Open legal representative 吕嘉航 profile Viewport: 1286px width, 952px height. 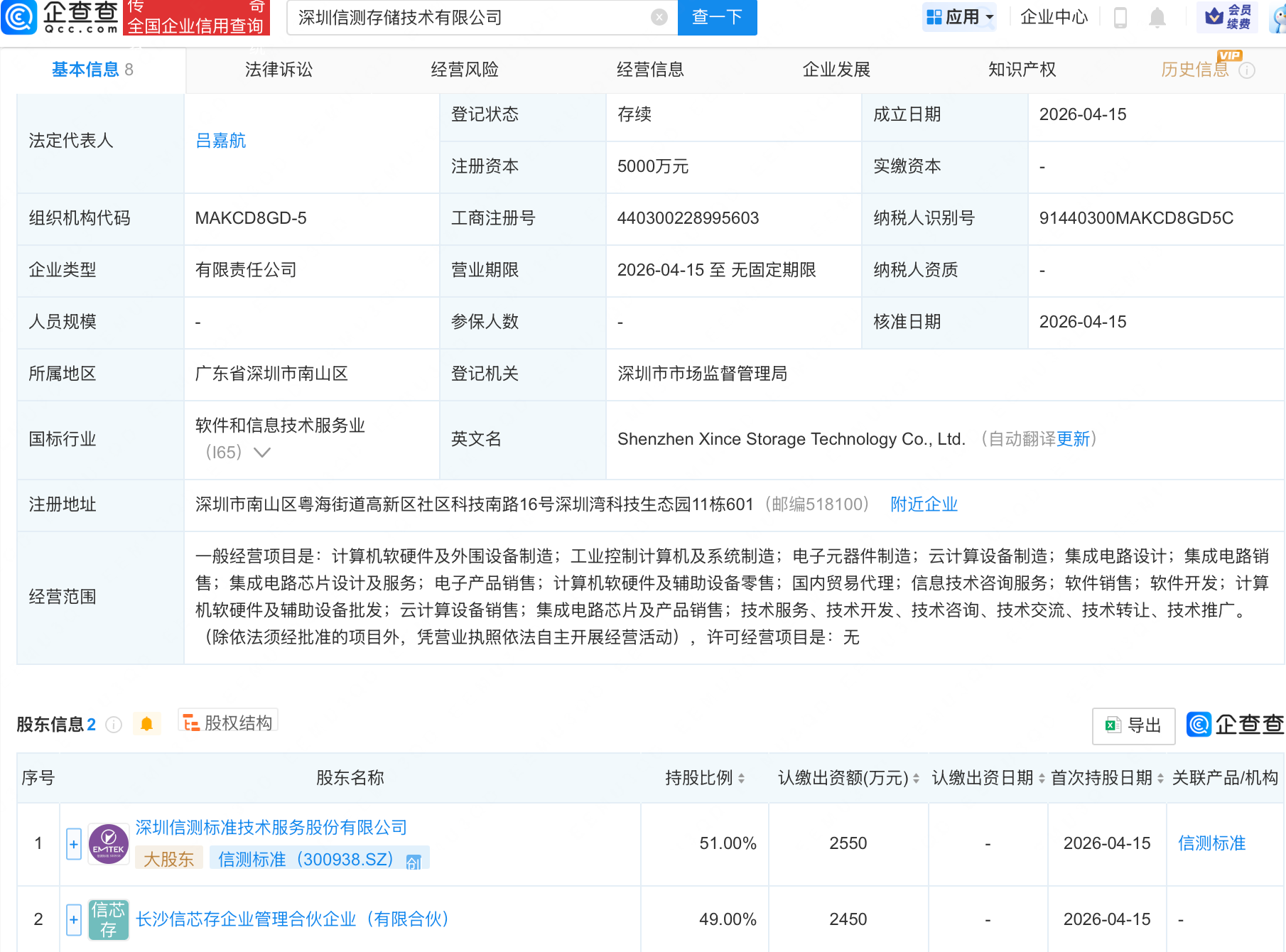click(220, 140)
